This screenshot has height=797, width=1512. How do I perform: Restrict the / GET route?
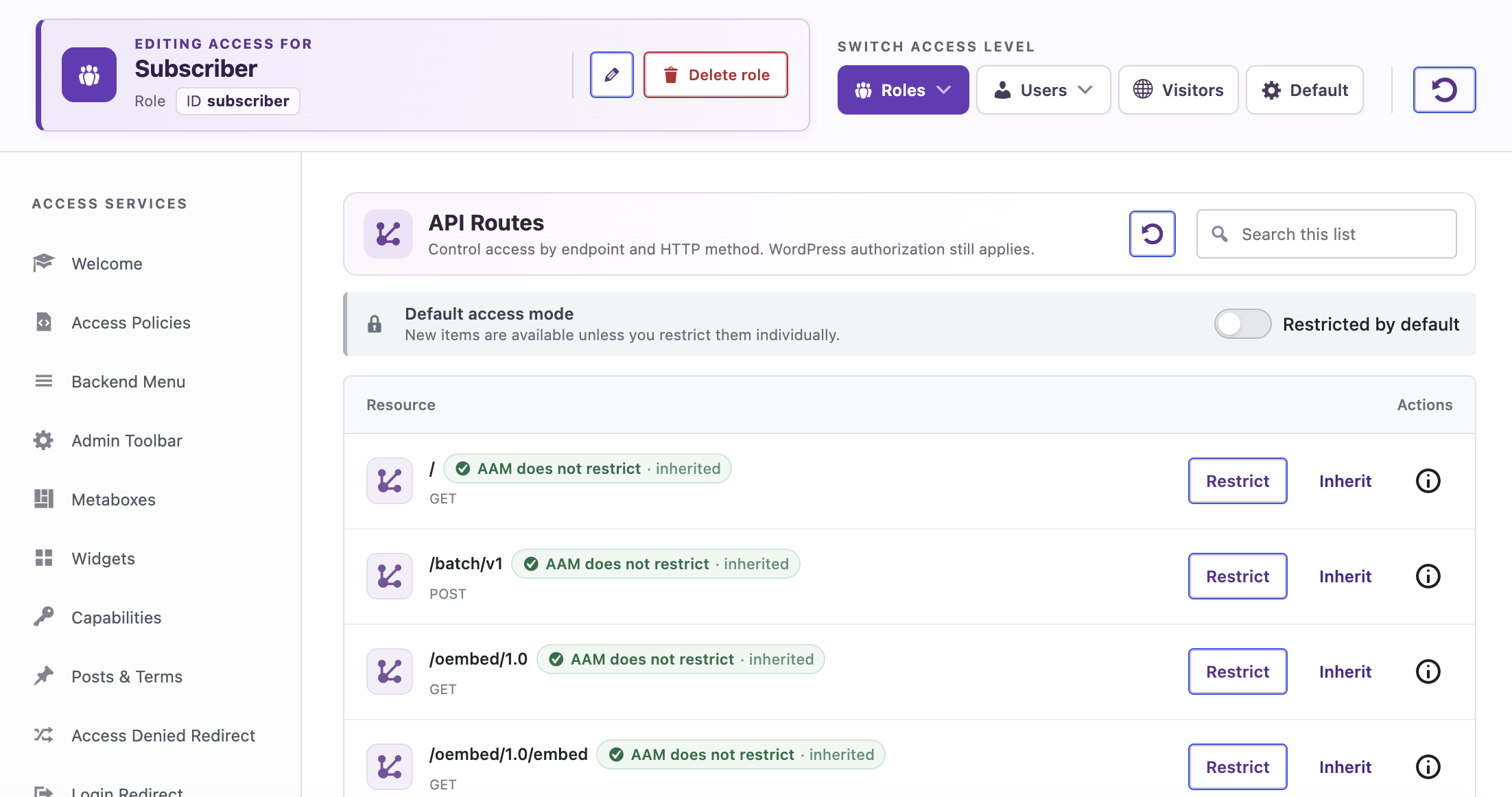click(1238, 481)
